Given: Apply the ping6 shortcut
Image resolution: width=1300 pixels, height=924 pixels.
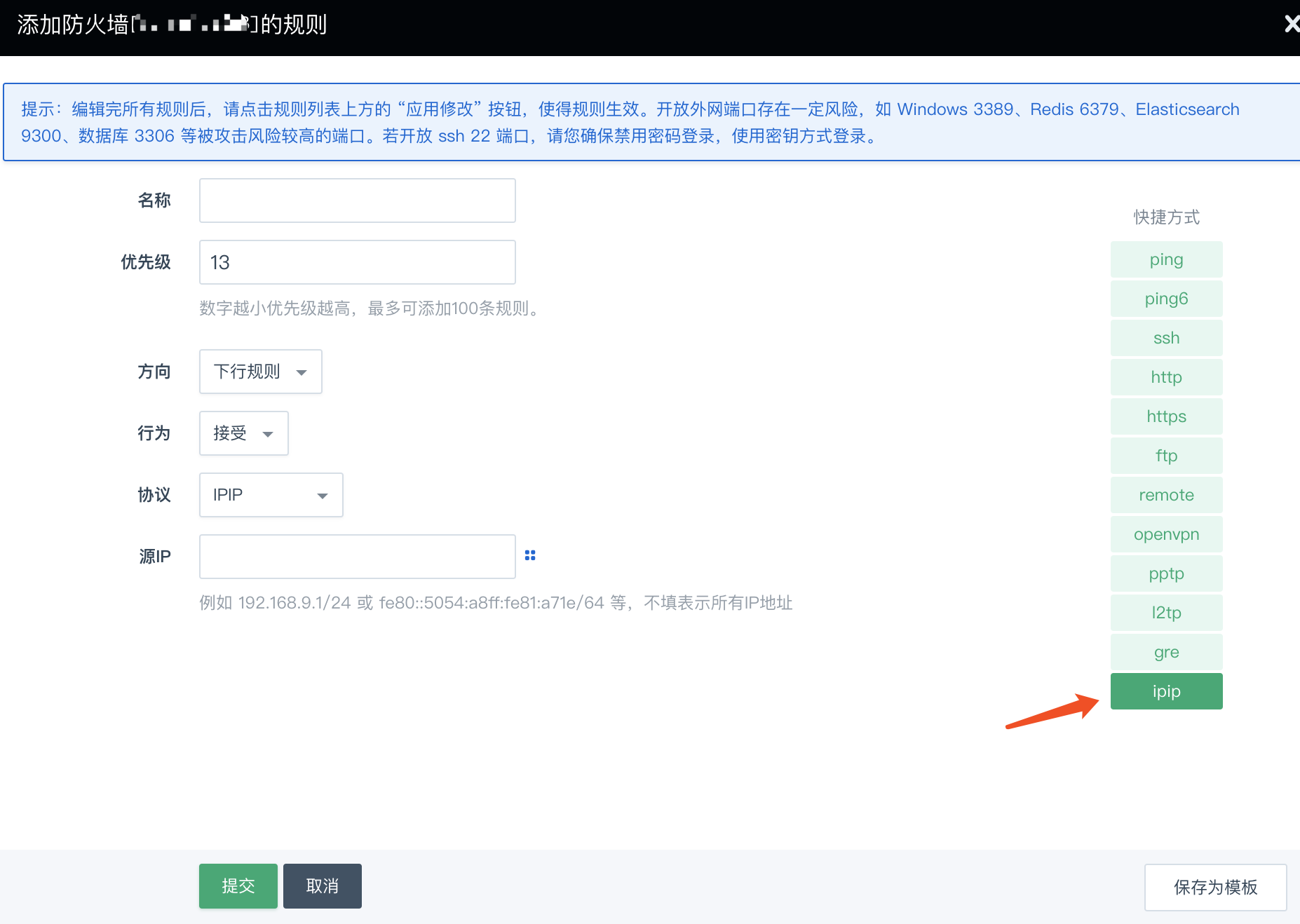Looking at the screenshot, I should (x=1167, y=299).
